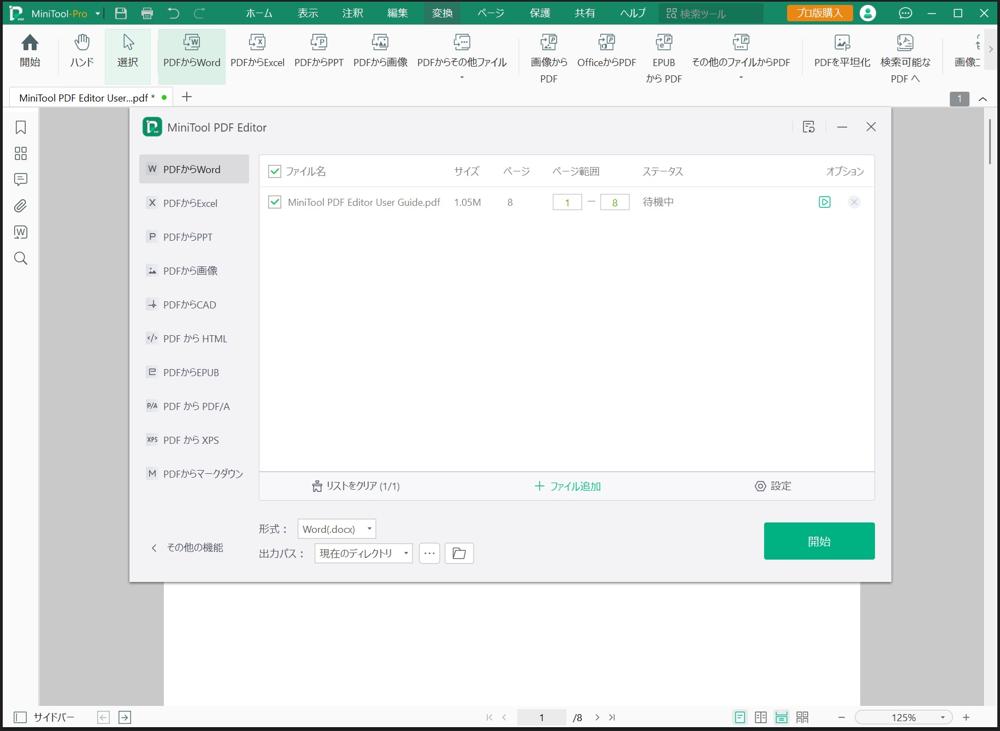Click the start page range field
This screenshot has height=731, width=1000.
coord(567,202)
